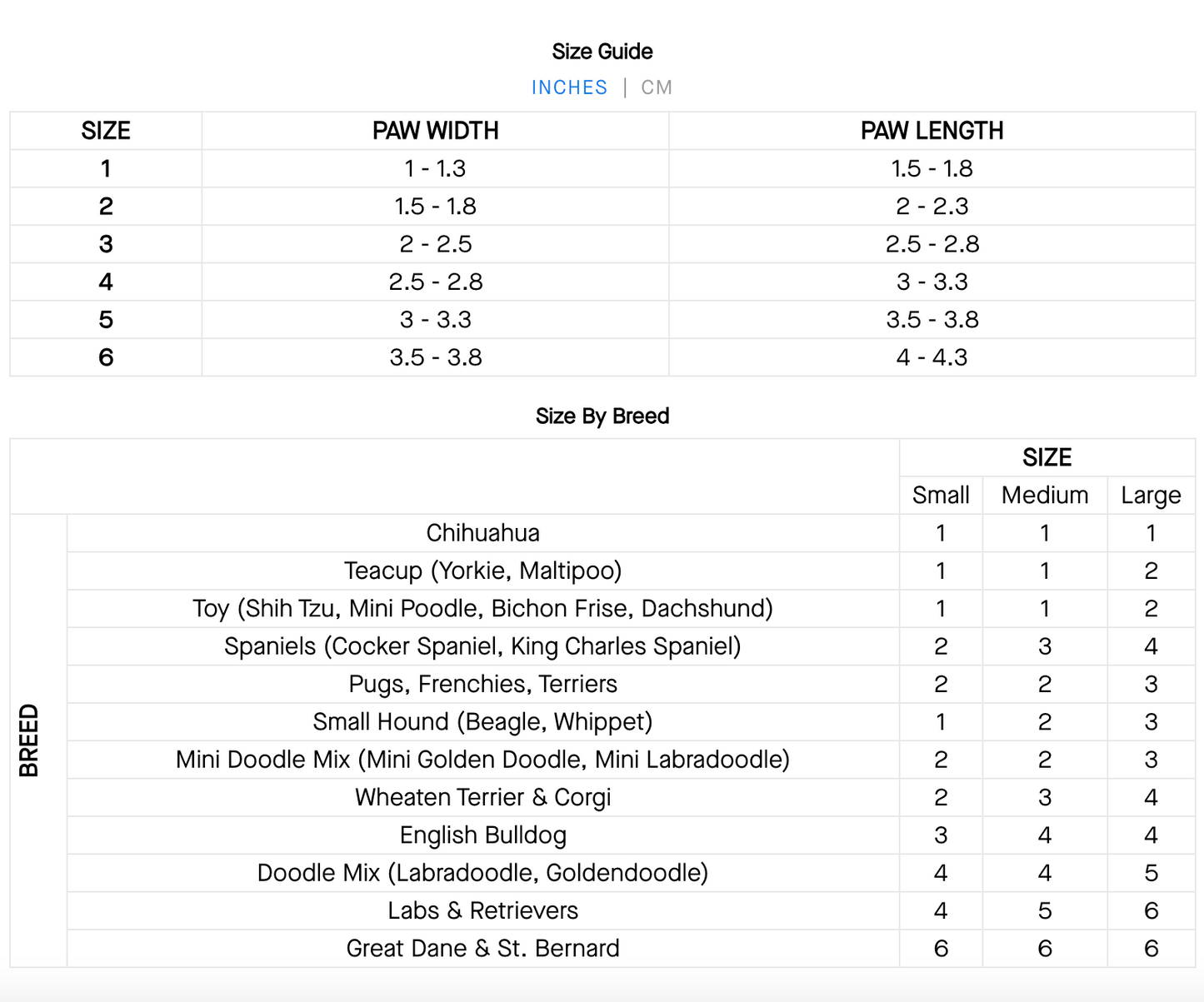Click the vertical BREED label
Screen dimensions: 1204x1002
(29, 740)
